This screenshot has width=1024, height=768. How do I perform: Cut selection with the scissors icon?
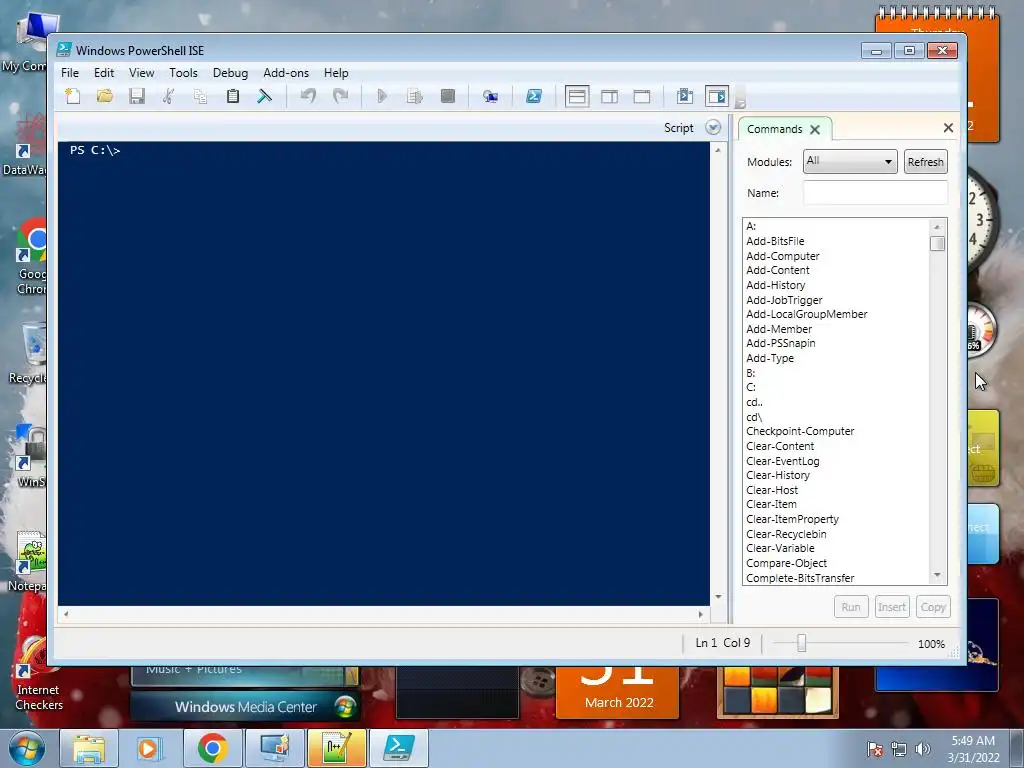click(x=168, y=97)
